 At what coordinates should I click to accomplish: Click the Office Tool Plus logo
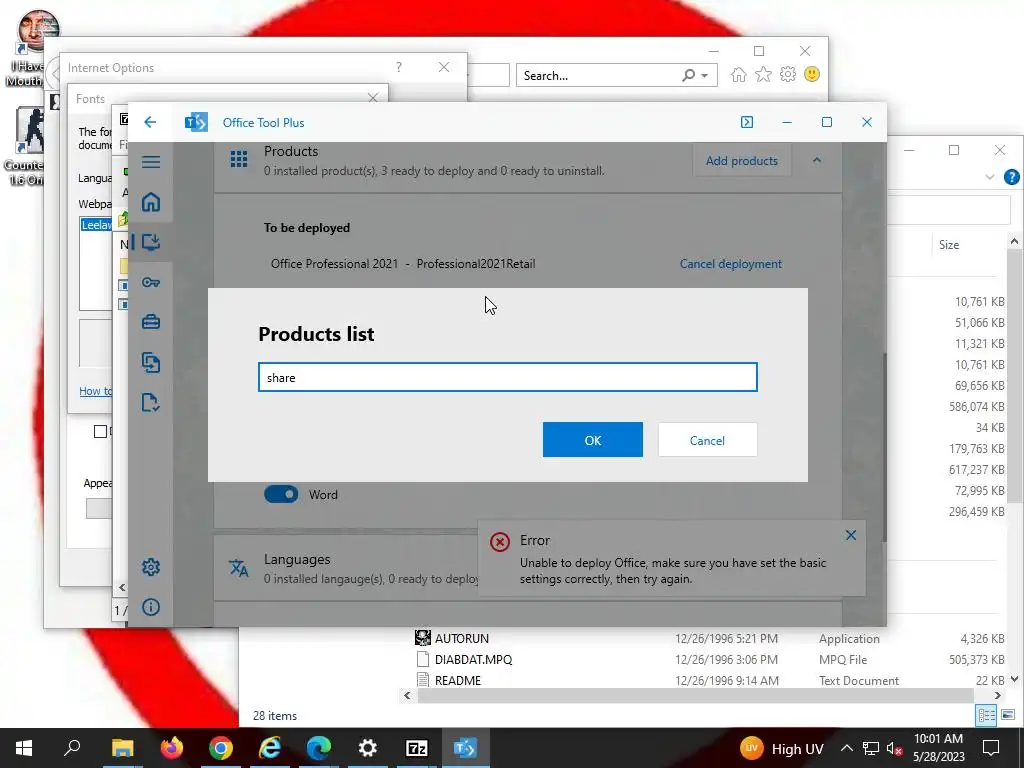[196, 122]
